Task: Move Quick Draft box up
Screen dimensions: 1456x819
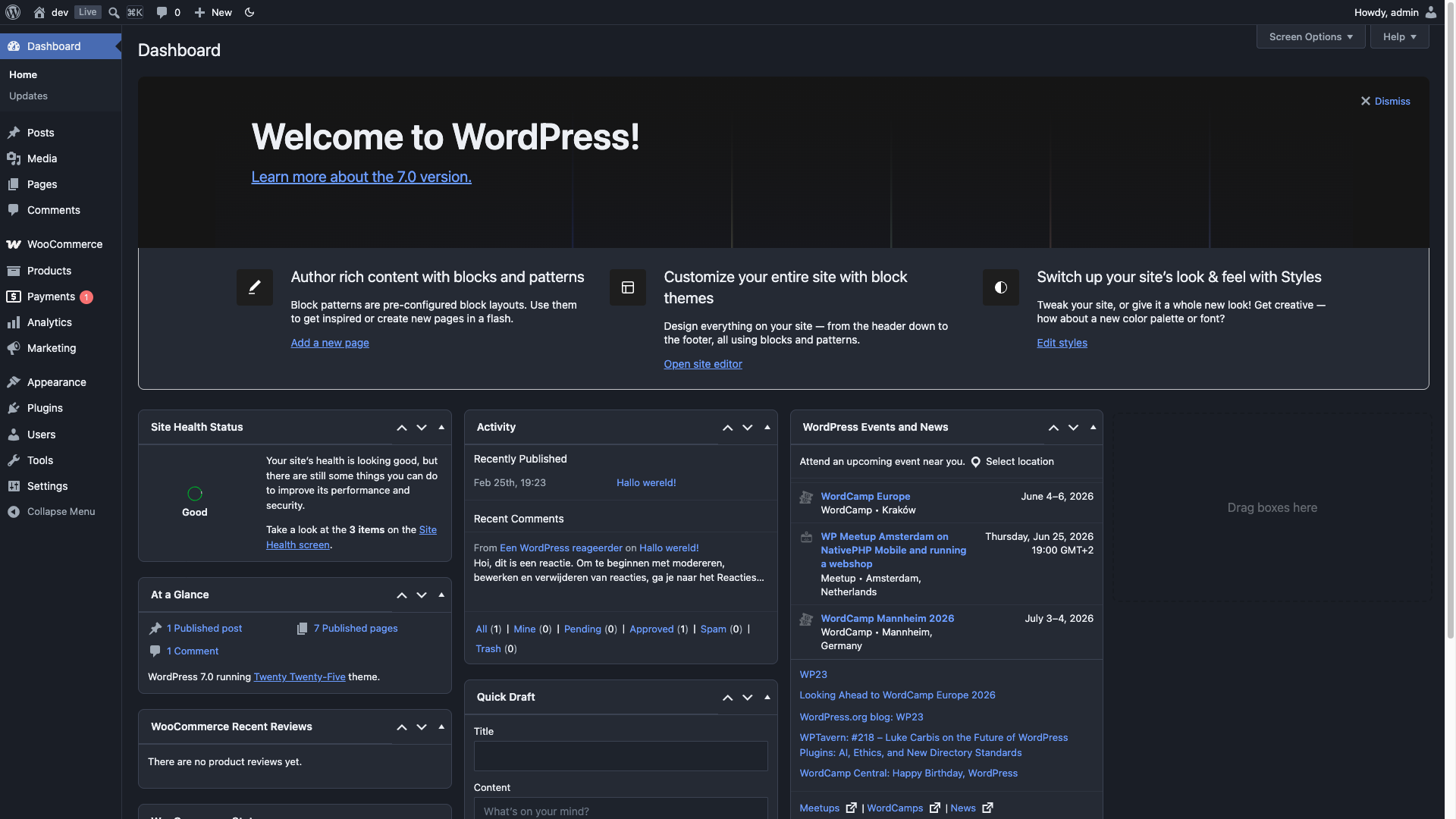Action: [x=728, y=698]
